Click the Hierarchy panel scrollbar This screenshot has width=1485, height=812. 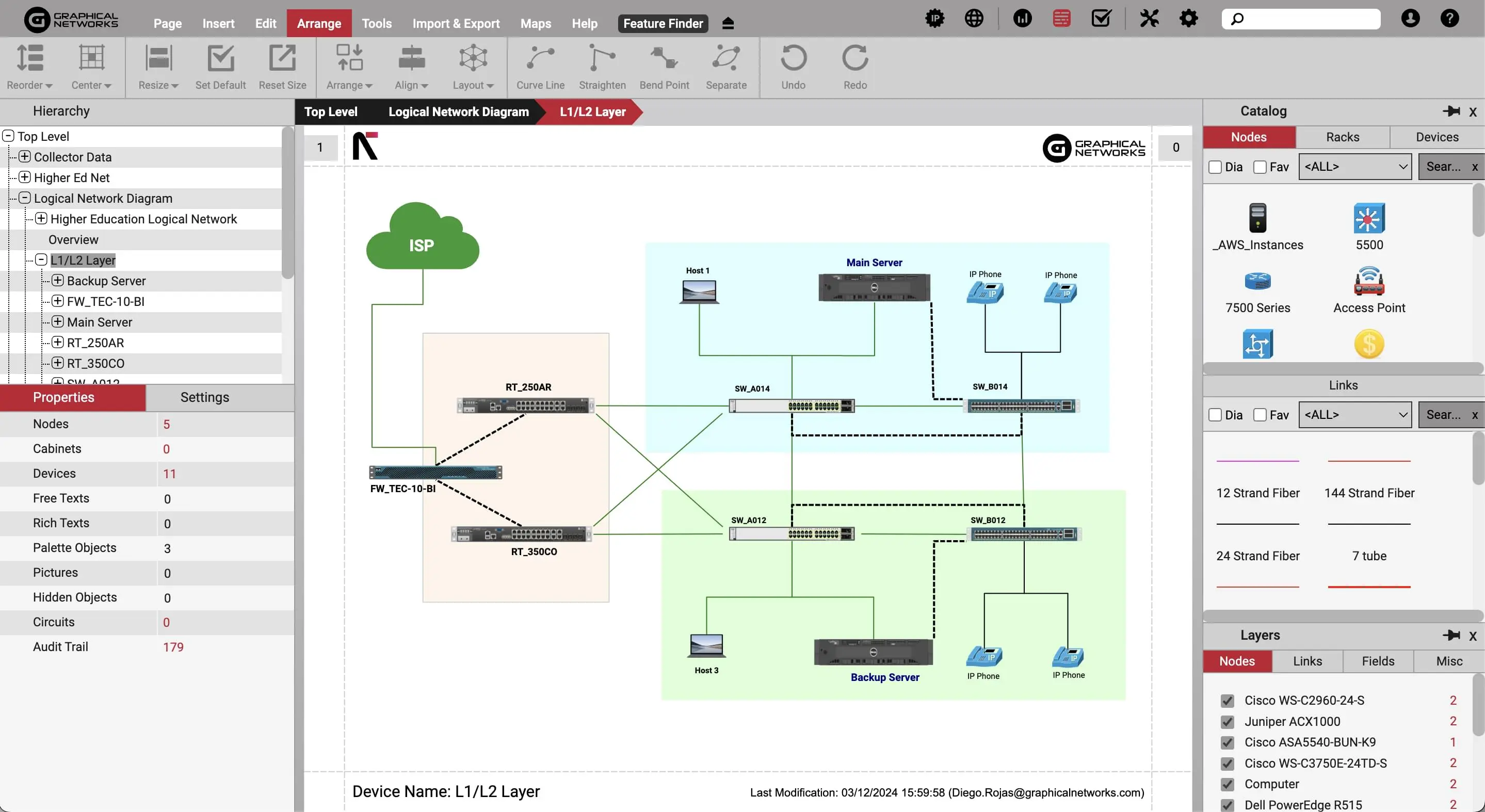click(288, 203)
